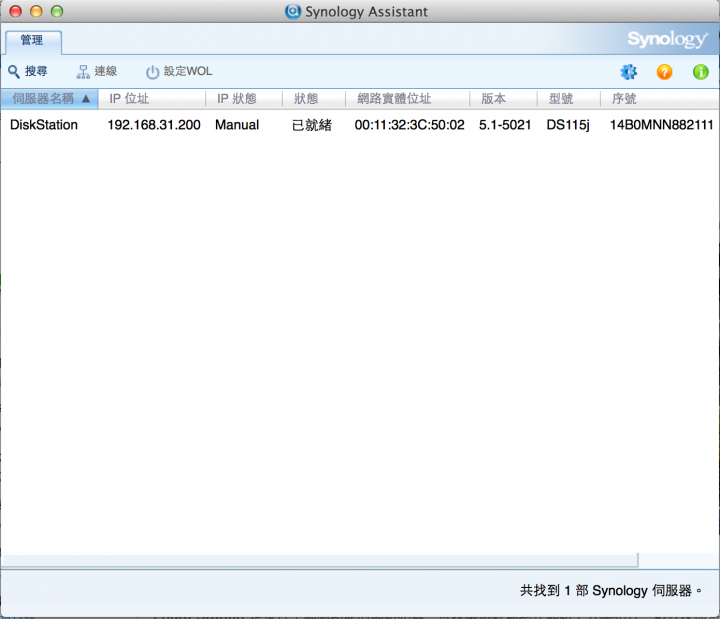720x619 pixels.
Task: Click the Manual IP status cell
Action: click(x=237, y=125)
